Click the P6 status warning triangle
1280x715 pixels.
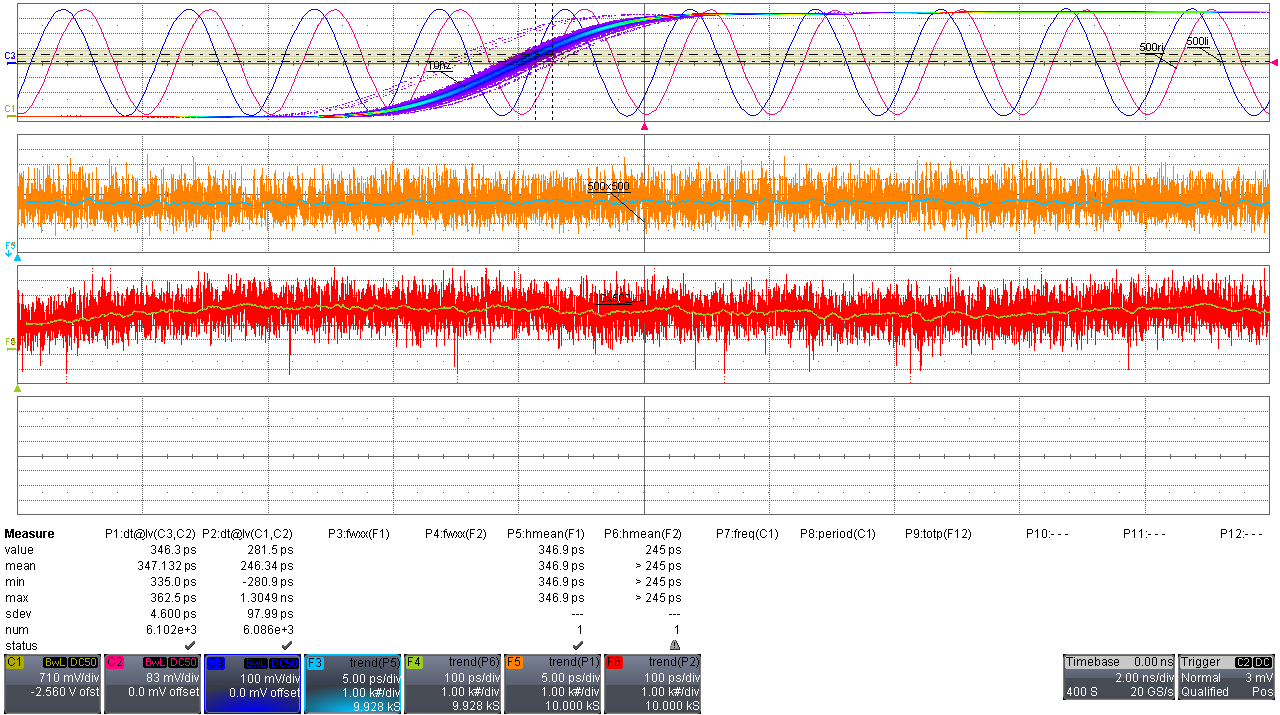(675, 645)
